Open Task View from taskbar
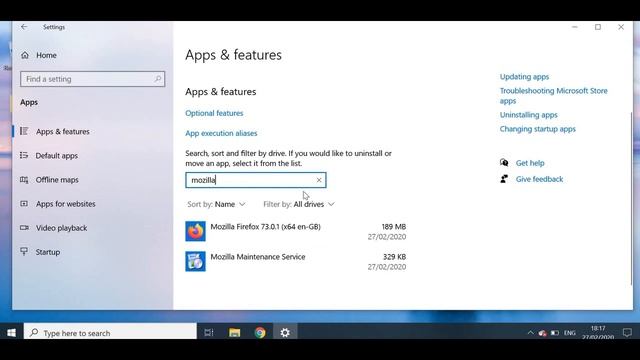Screen dimensions: 640x360 tap(209, 333)
